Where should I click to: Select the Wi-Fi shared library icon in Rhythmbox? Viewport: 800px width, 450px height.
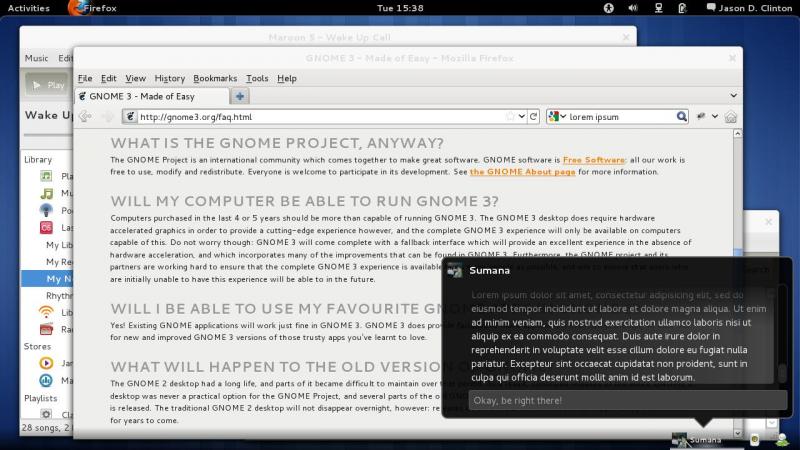46,312
